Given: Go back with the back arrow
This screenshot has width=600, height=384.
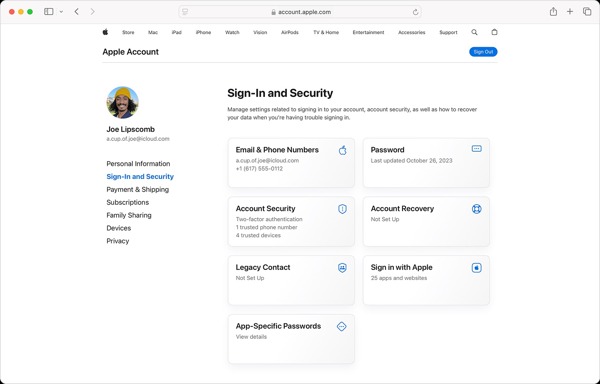Looking at the screenshot, I should [77, 11].
